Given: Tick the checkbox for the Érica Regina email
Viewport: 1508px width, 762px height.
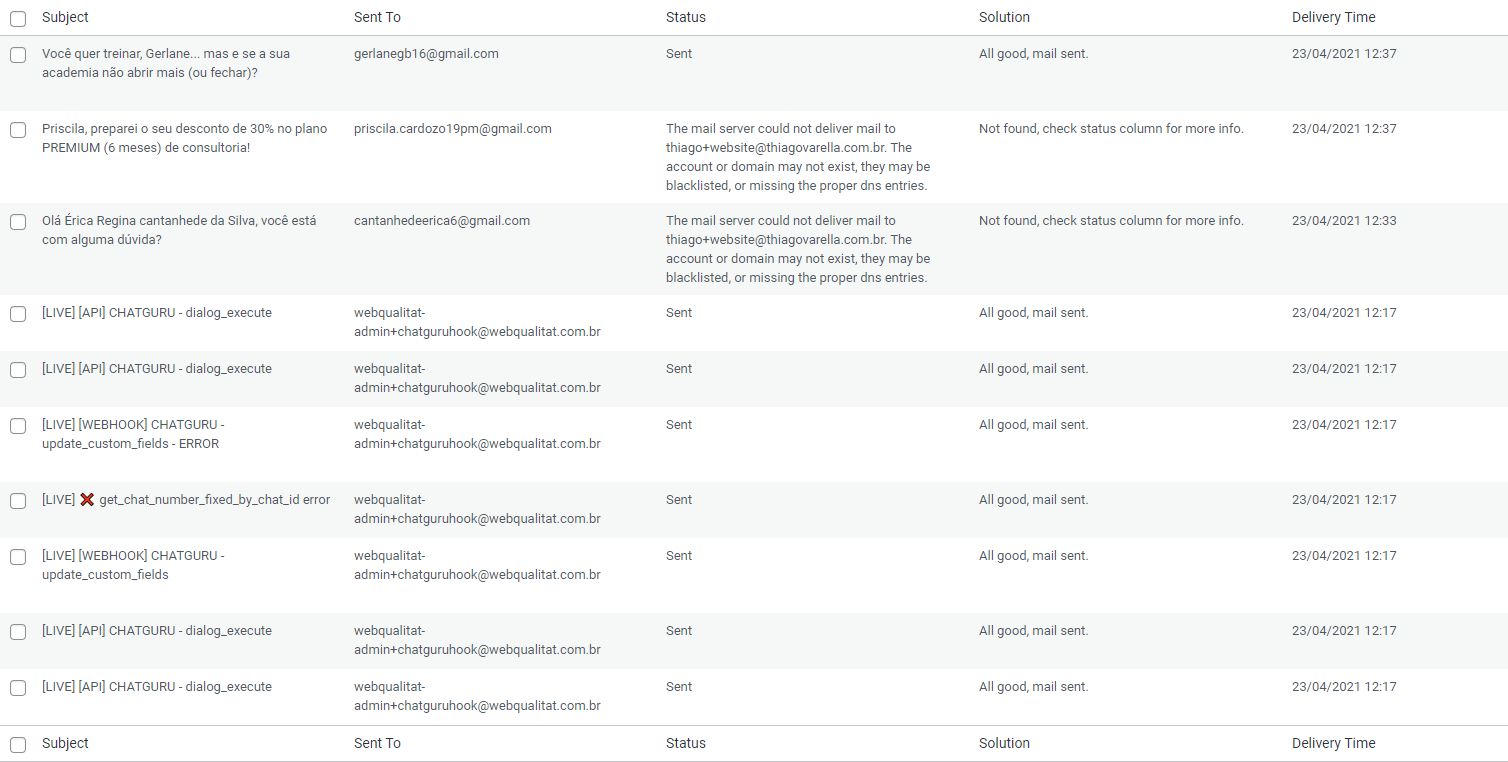Looking at the screenshot, I should click(x=18, y=222).
